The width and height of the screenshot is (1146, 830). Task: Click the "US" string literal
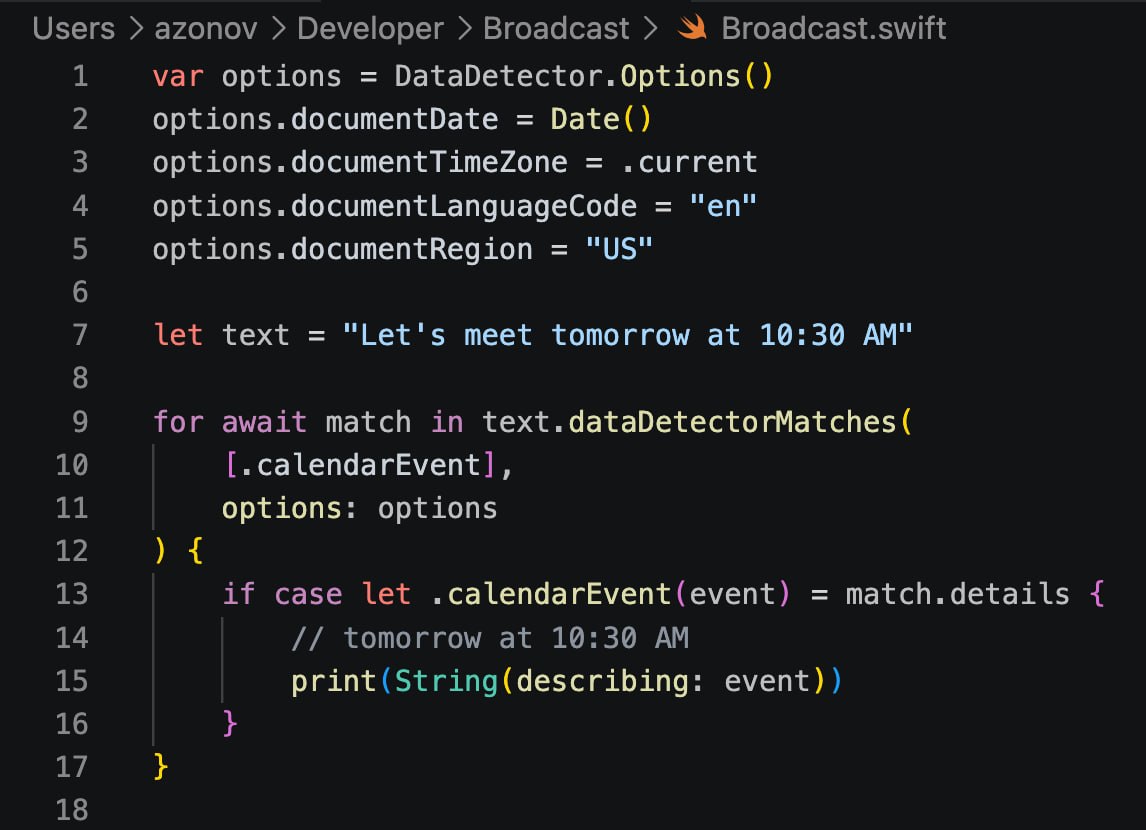pos(619,249)
